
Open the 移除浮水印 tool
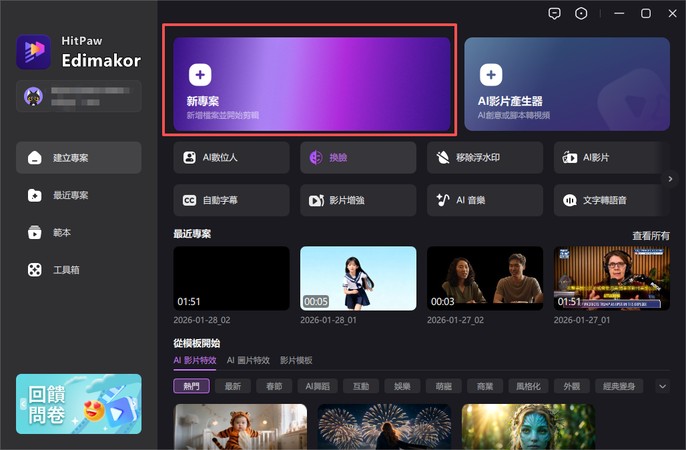[x=485, y=157]
